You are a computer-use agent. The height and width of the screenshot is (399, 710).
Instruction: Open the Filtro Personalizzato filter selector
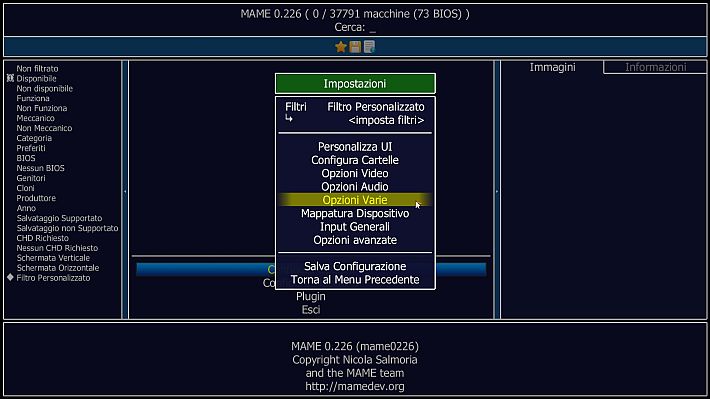tap(355, 107)
